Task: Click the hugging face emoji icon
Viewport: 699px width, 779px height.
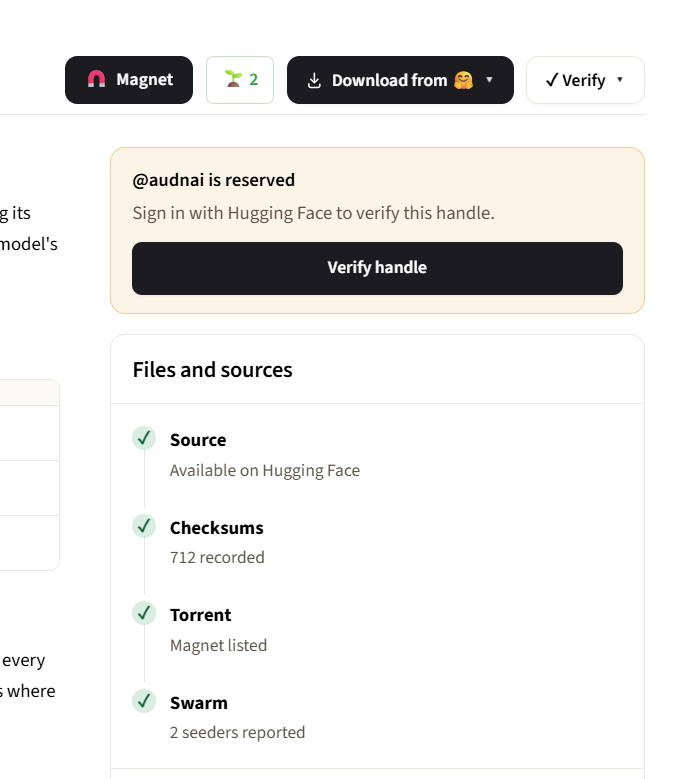Action: pyautogui.click(x=464, y=80)
